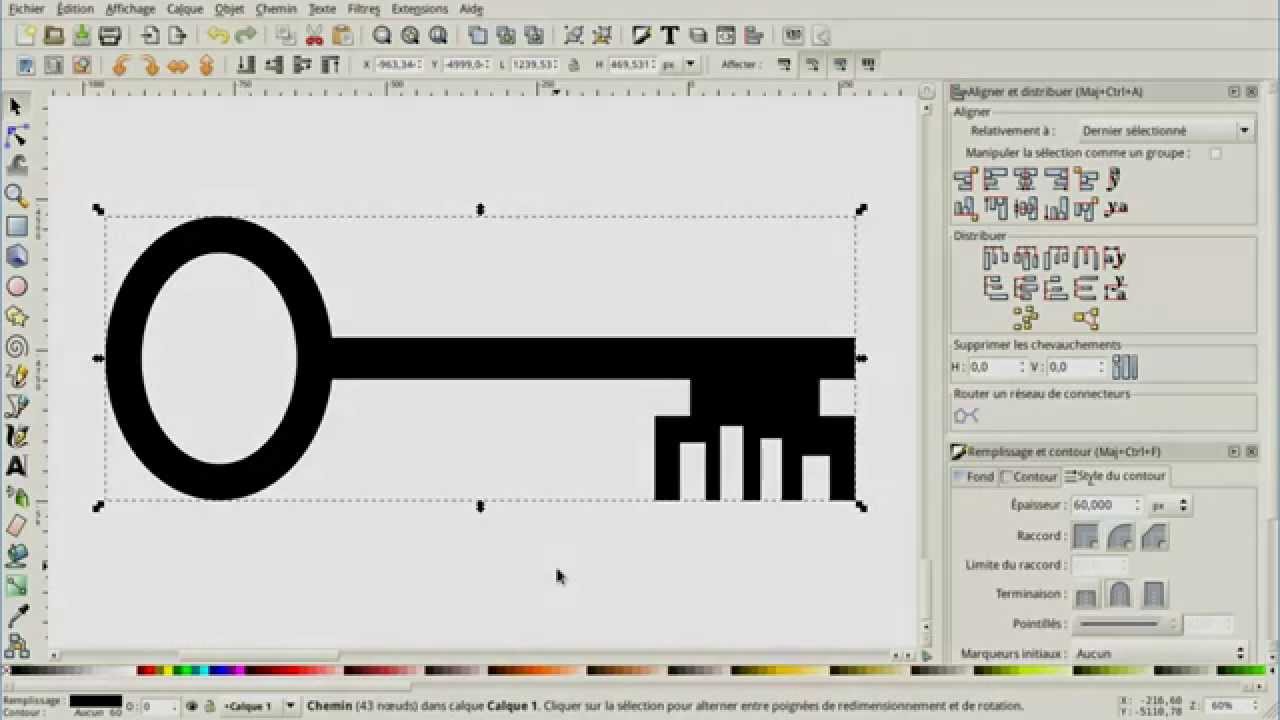Click the Save document icon

(x=82, y=35)
